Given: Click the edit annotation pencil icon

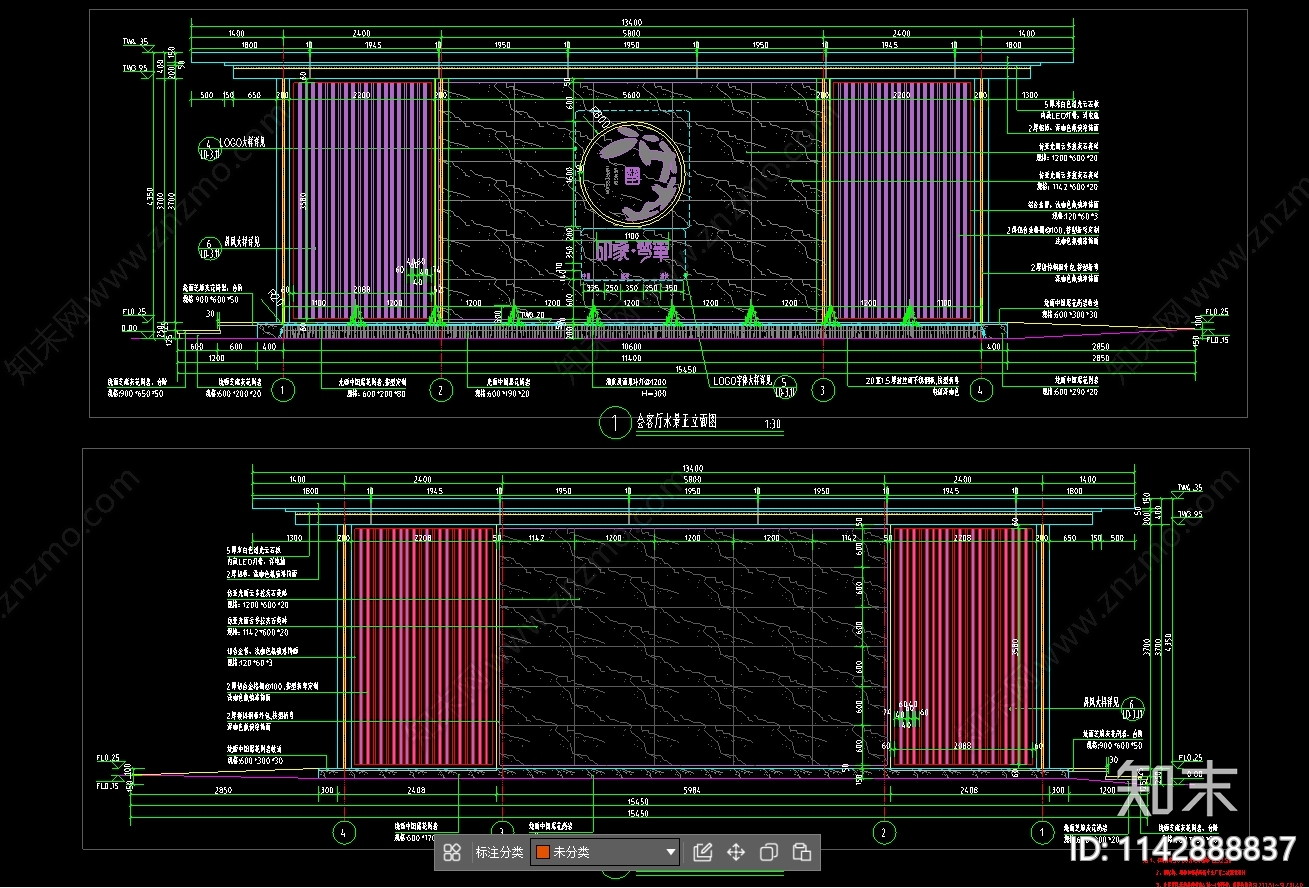Looking at the screenshot, I should (x=702, y=852).
